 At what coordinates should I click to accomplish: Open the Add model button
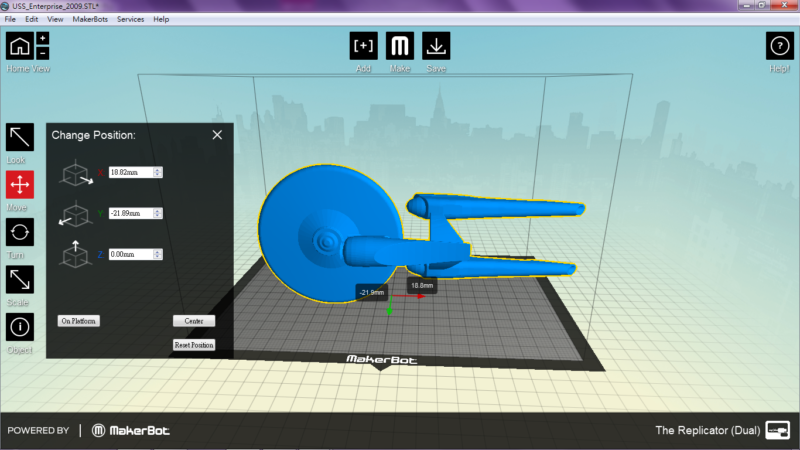pos(363,46)
